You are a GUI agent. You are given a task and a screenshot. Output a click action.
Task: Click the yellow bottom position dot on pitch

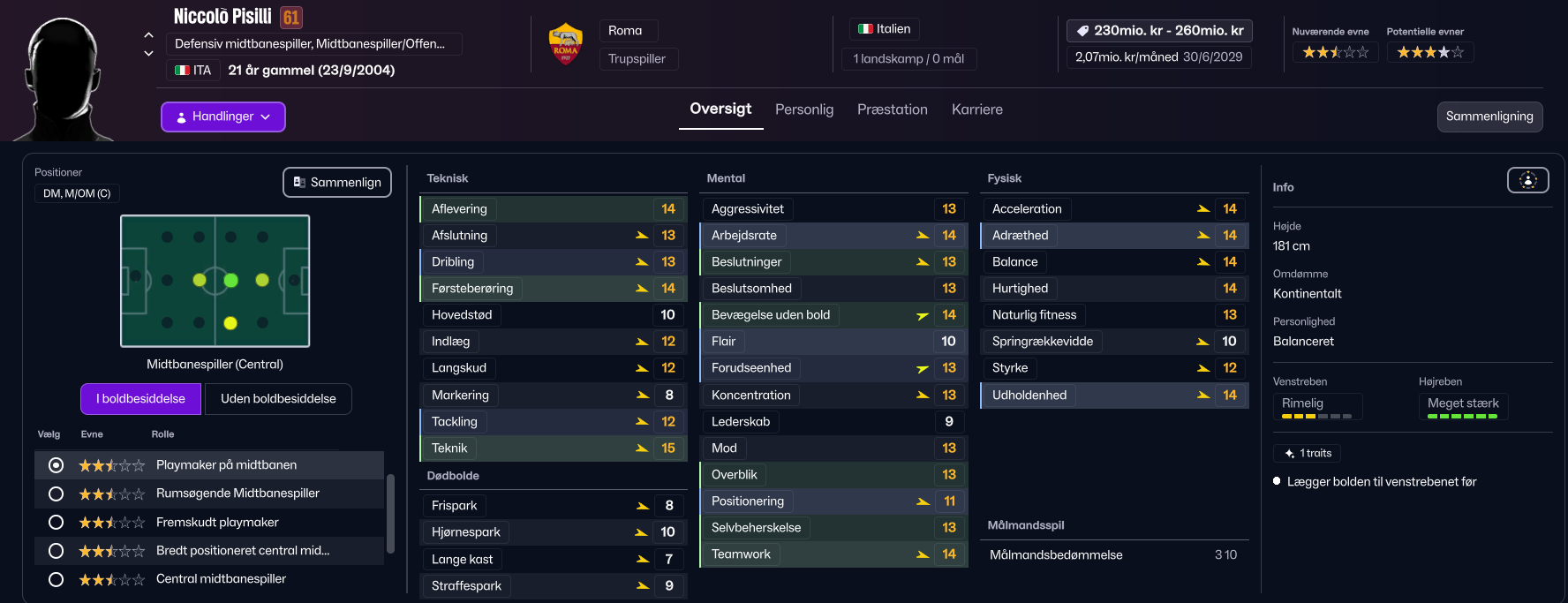pos(230,323)
